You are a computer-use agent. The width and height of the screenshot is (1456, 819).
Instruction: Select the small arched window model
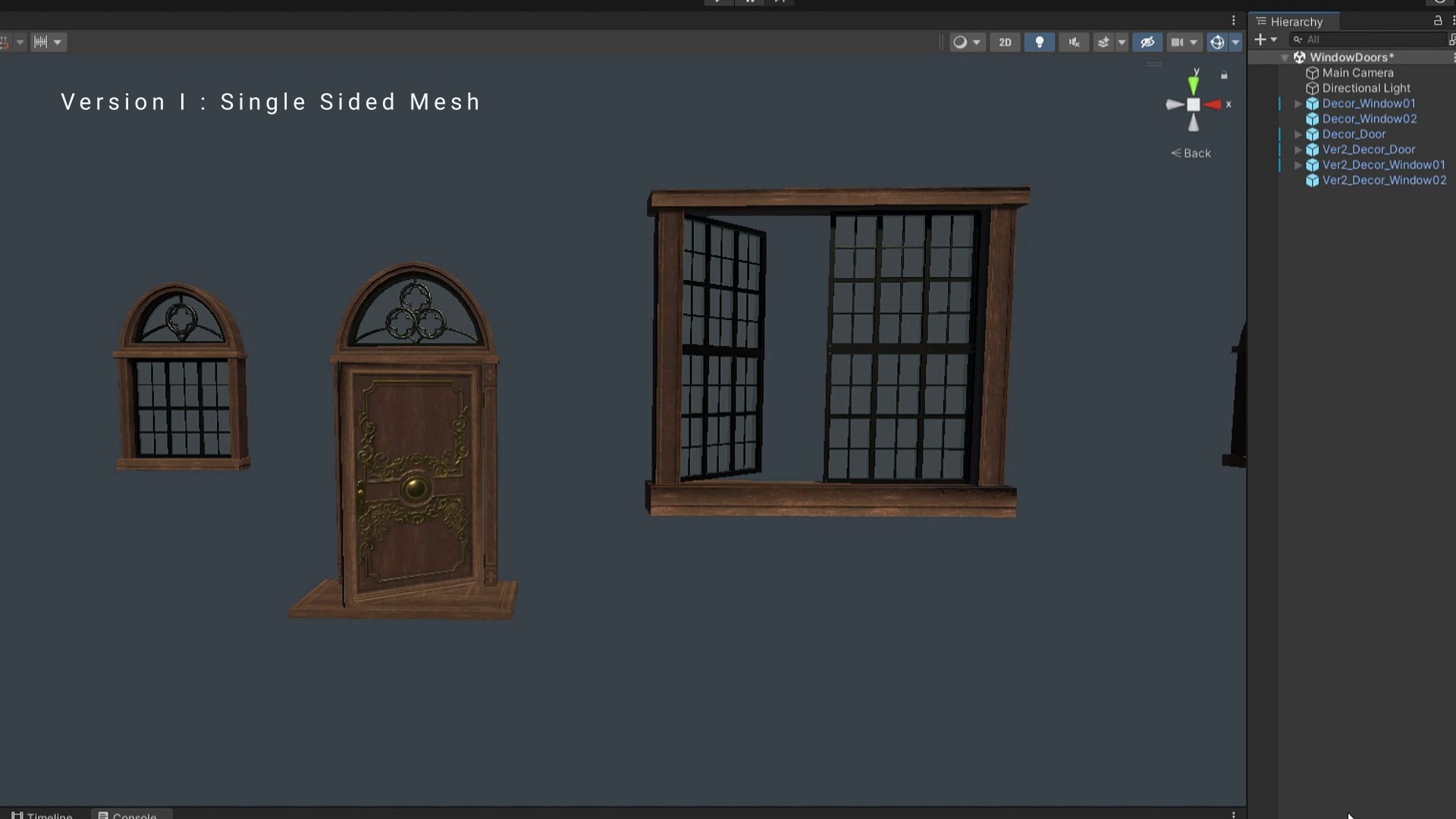coord(181,377)
